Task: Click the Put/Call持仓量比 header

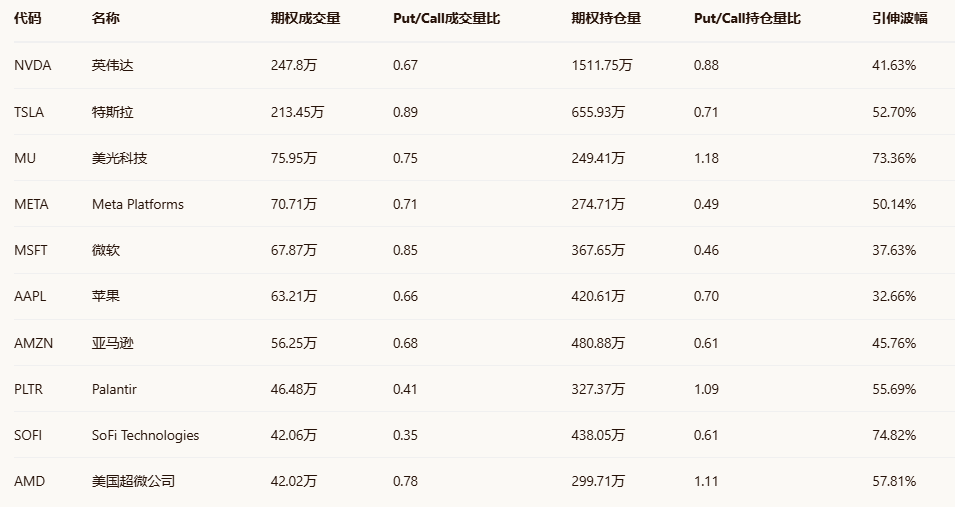Action: click(747, 18)
